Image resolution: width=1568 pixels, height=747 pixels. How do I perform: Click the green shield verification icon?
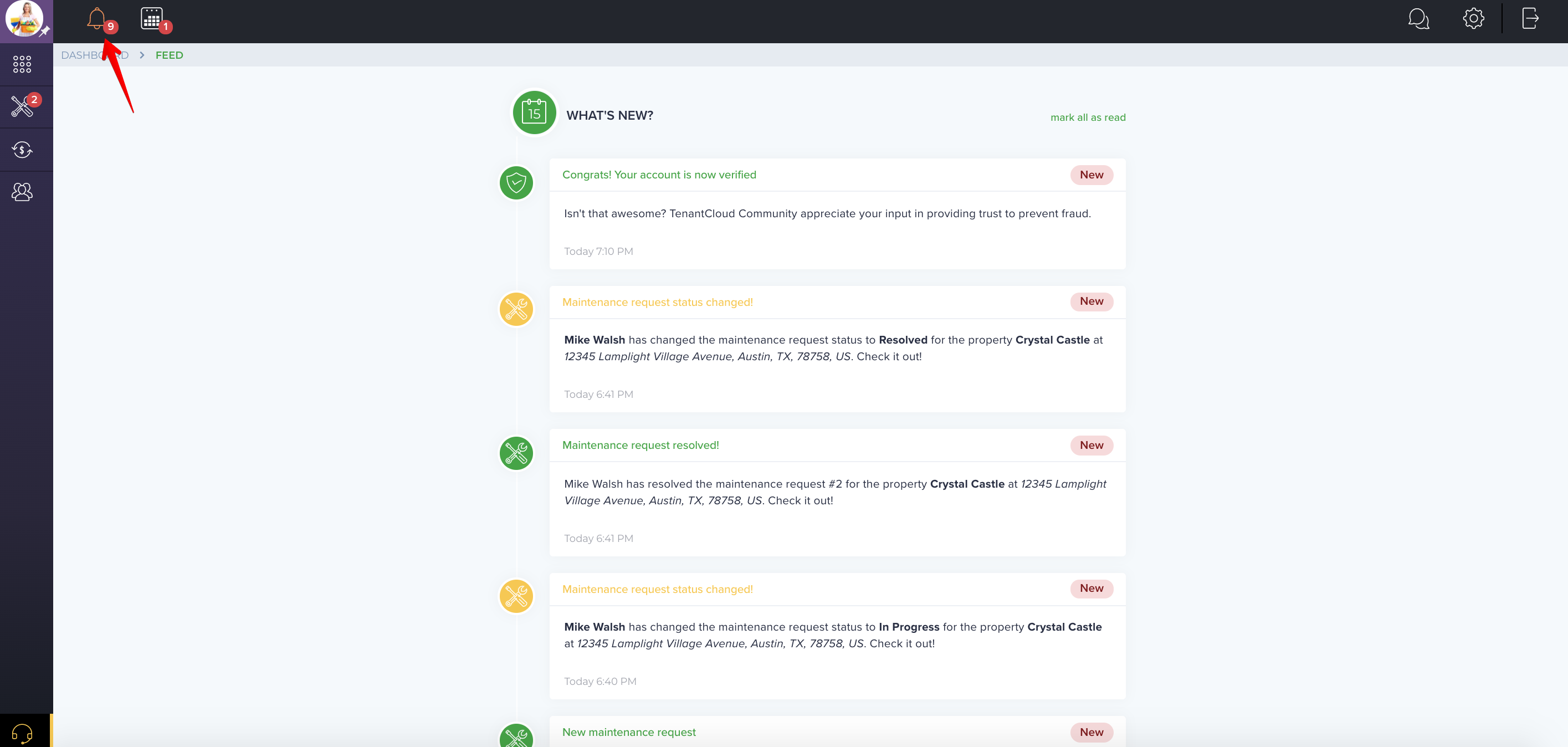(516, 183)
